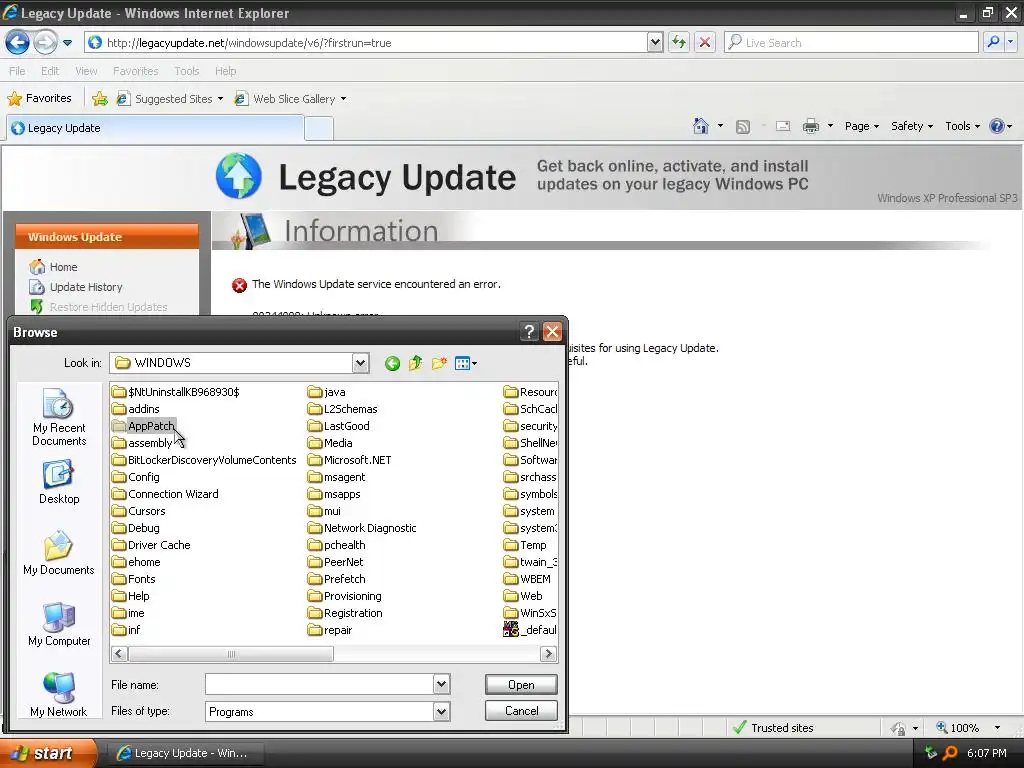Click the Live Search input box
Screen dimensions: 1024x768
(x=851, y=42)
